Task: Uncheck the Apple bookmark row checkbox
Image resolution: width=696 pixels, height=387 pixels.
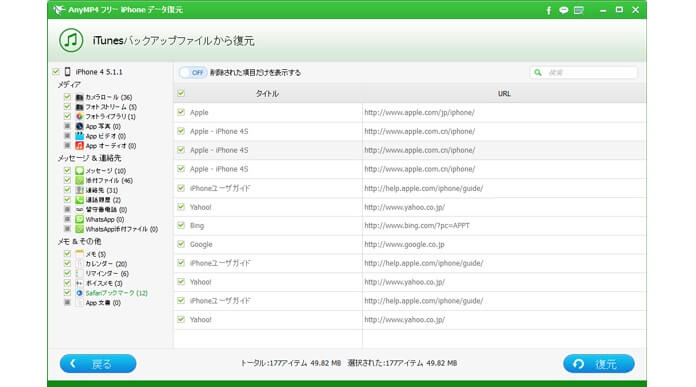Action: (181, 112)
